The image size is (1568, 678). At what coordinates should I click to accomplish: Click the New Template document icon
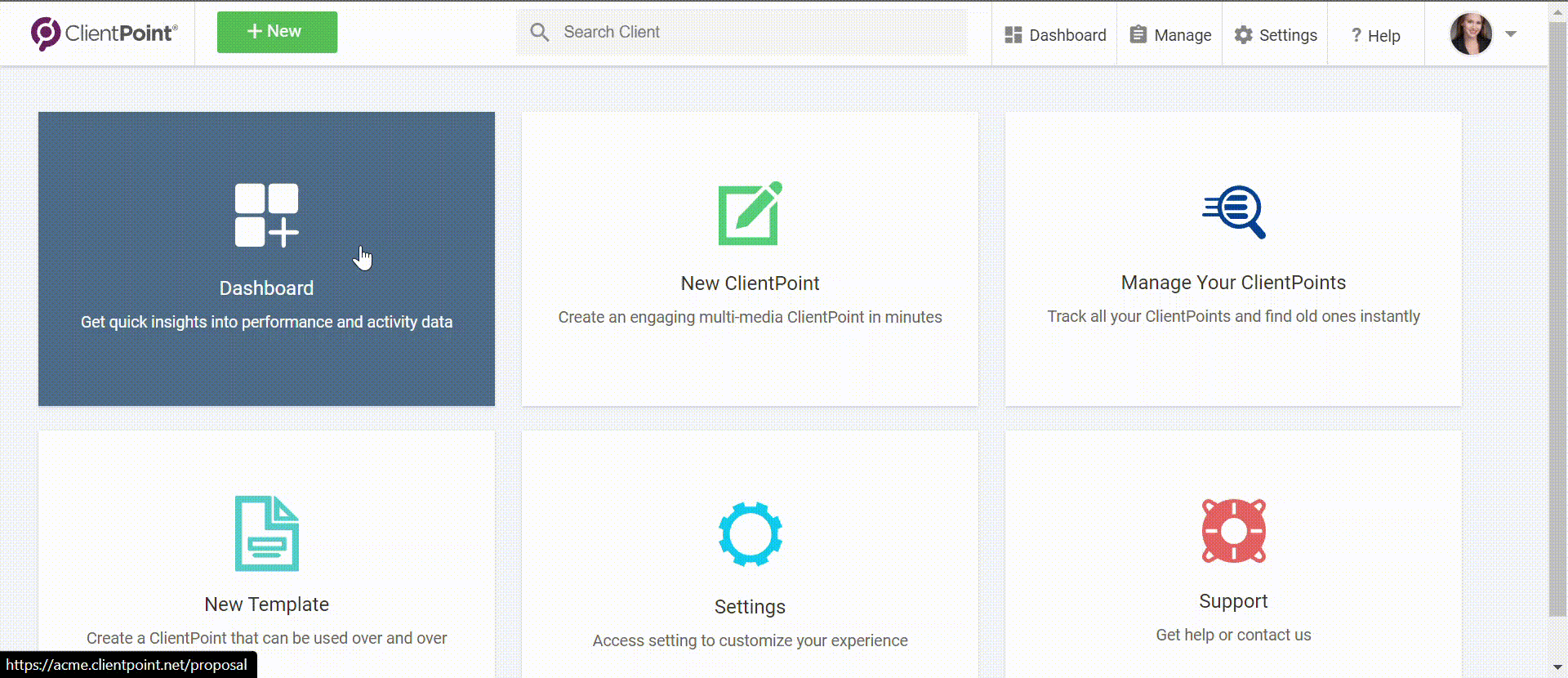click(x=267, y=533)
